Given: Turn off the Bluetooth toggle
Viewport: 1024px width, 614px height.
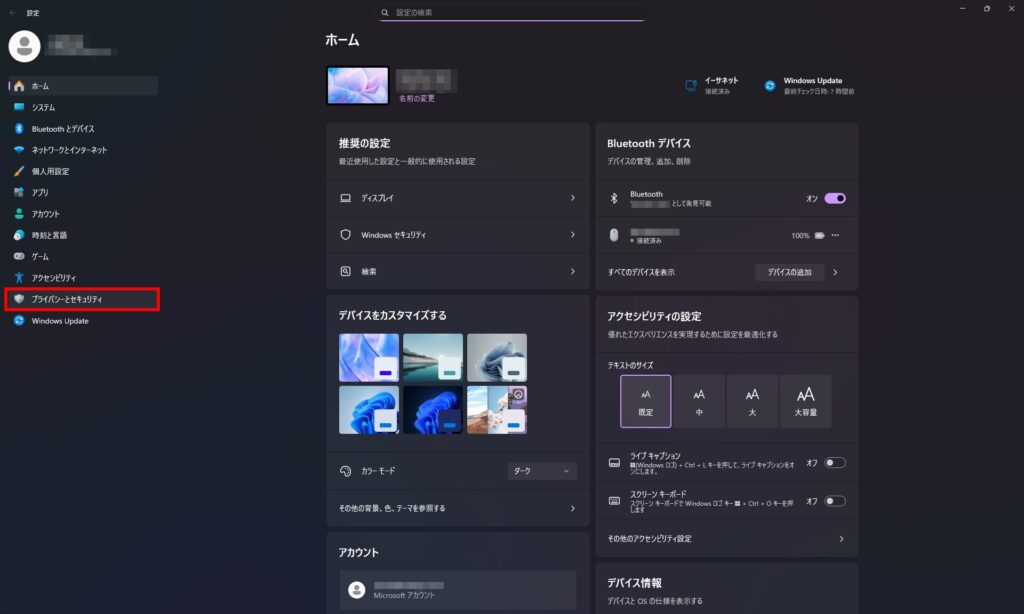Looking at the screenshot, I should [835, 199].
